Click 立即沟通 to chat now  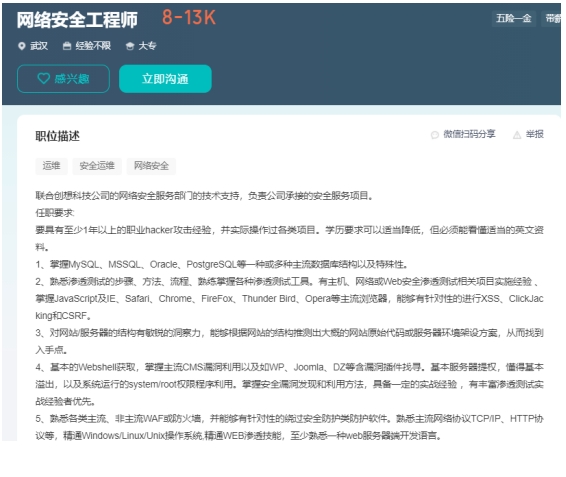click(165, 79)
